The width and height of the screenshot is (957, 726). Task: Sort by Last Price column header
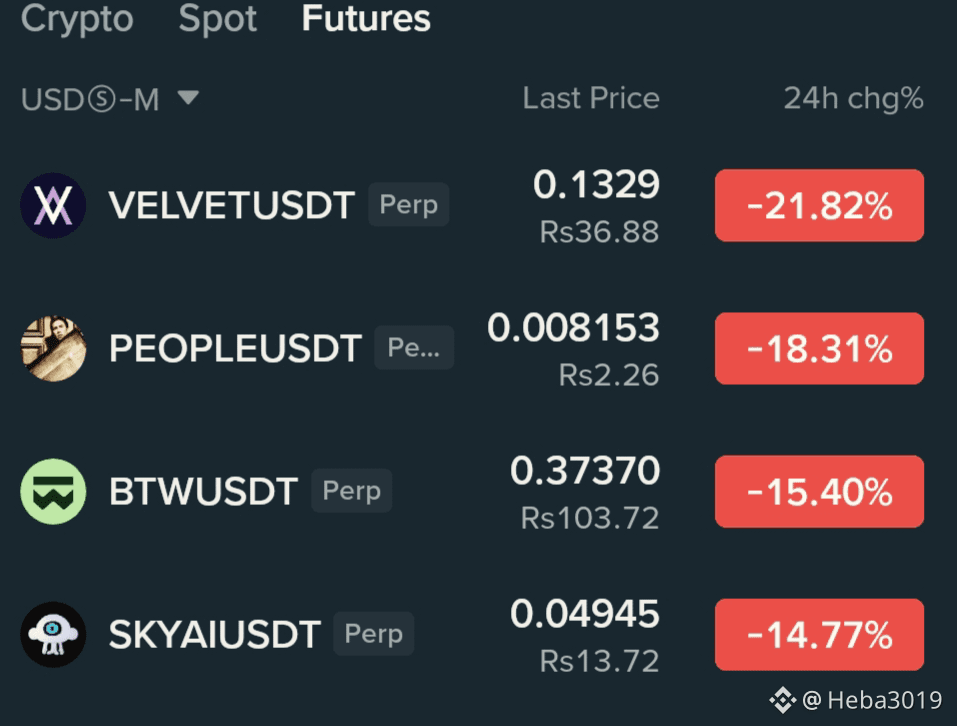(591, 98)
